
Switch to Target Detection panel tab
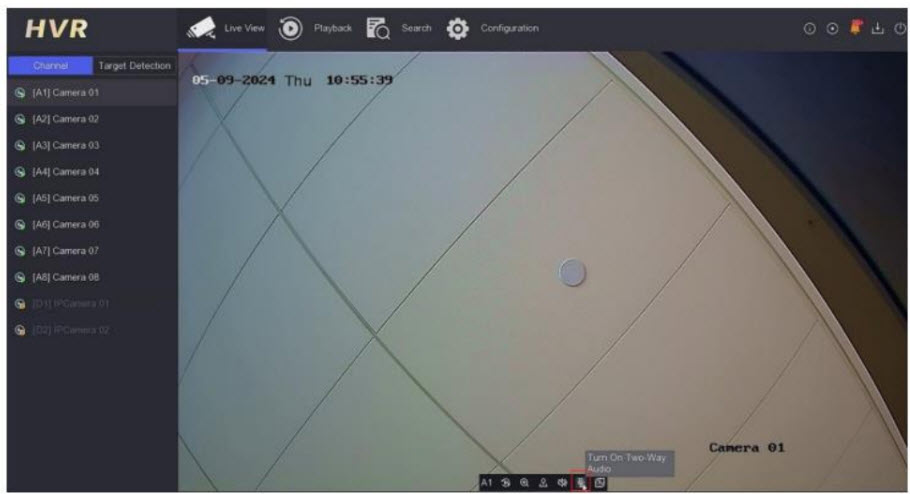134,65
